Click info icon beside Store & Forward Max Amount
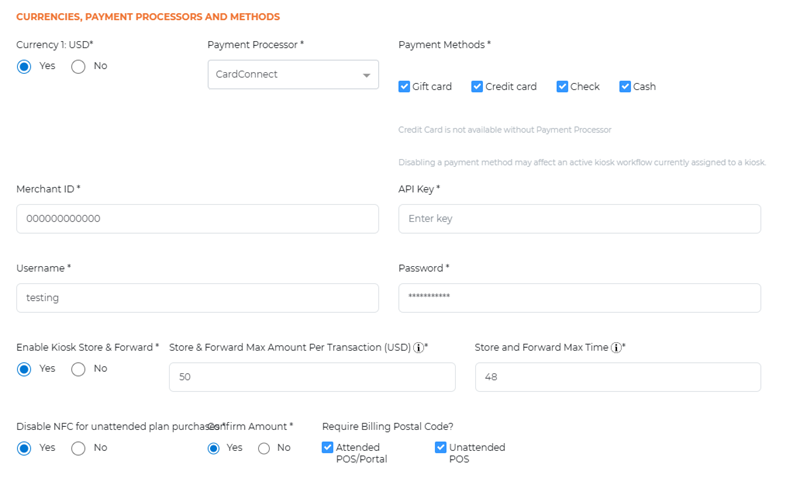Viewport: 800px width, 478px height. click(419, 347)
